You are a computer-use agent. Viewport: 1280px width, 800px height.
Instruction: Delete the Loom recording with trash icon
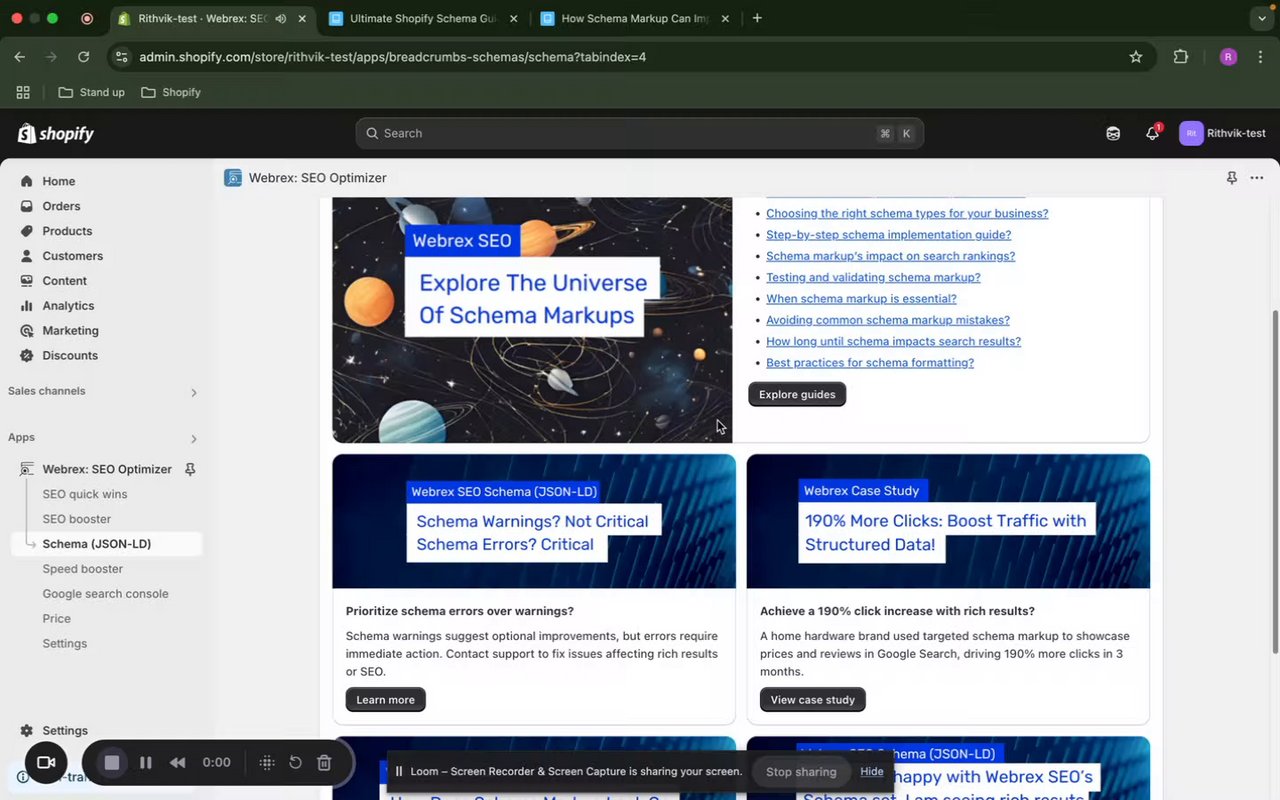[x=324, y=763]
